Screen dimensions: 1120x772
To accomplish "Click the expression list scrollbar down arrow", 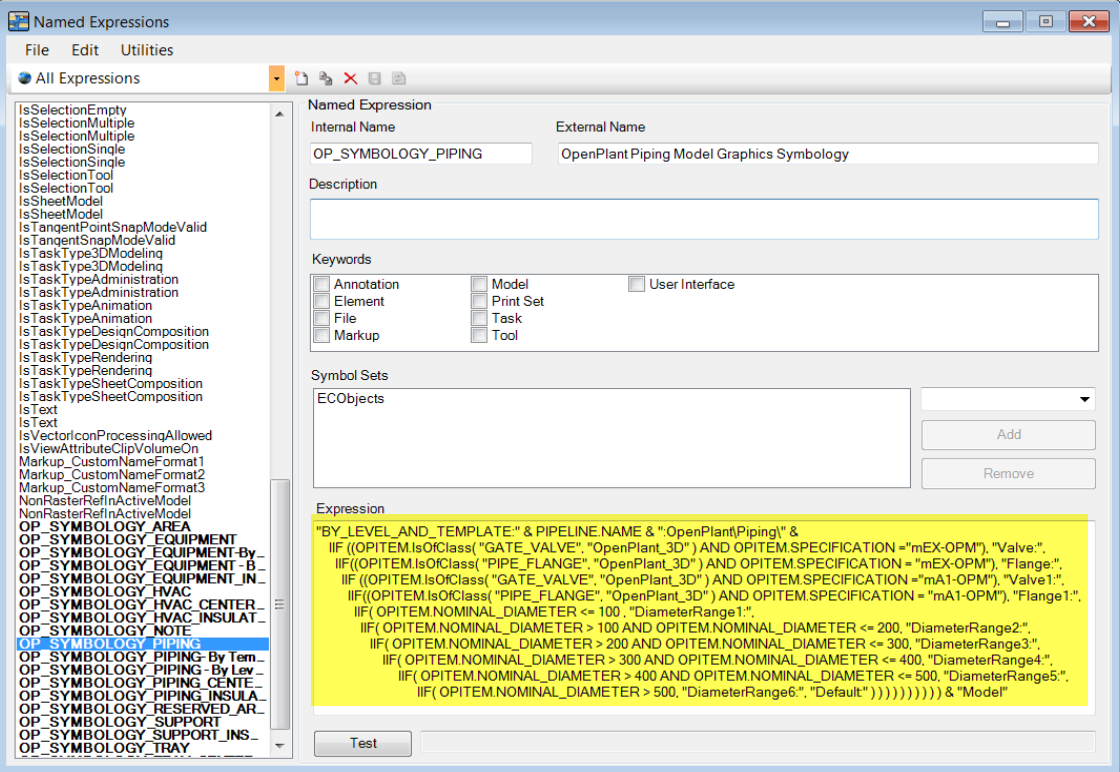I will pos(279,746).
